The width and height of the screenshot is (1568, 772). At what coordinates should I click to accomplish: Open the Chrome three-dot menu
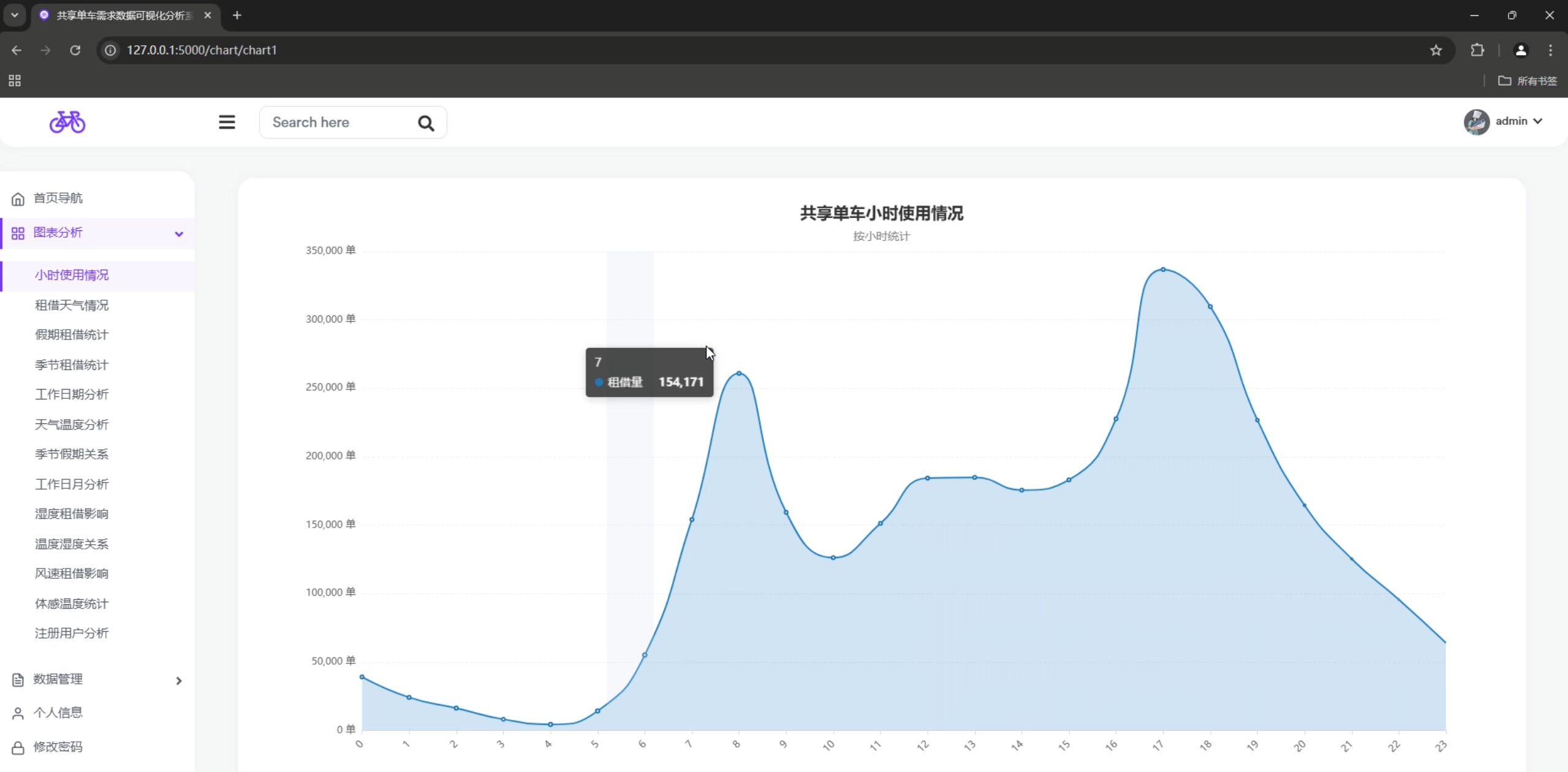pyautogui.click(x=1550, y=50)
